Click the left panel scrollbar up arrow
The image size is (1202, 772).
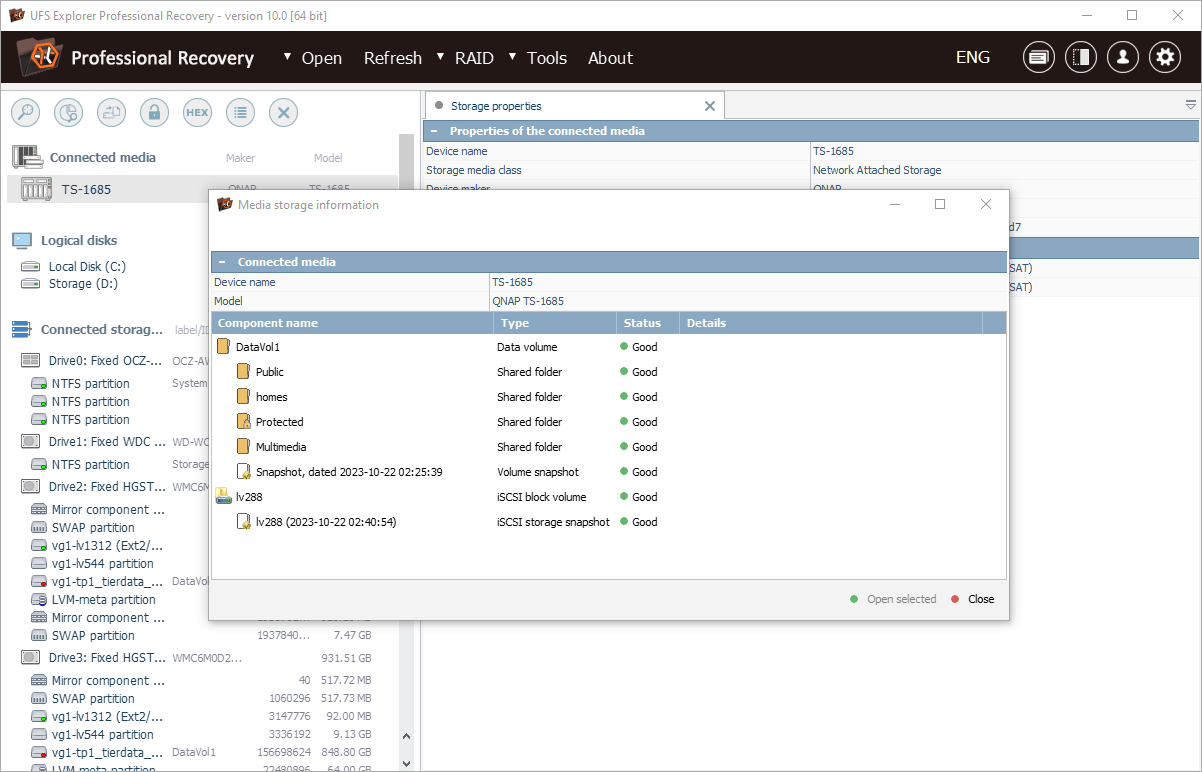(406, 735)
